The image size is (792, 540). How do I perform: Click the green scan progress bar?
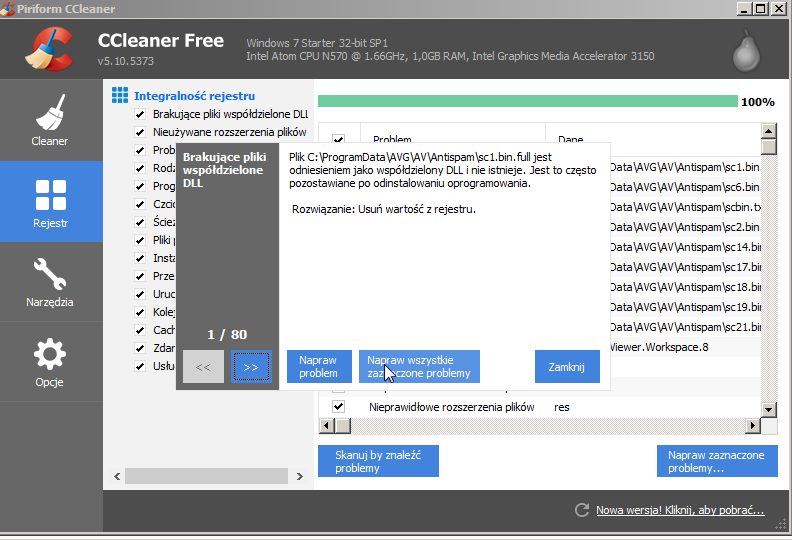point(527,101)
